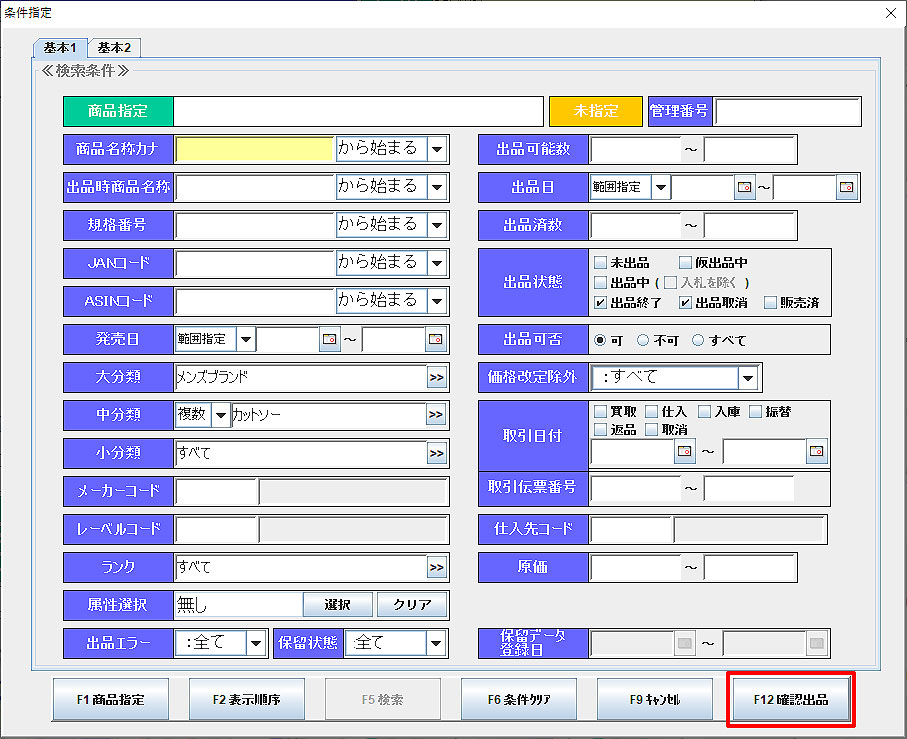
Task: Click the F6 条件クリア button
Action: [518, 700]
